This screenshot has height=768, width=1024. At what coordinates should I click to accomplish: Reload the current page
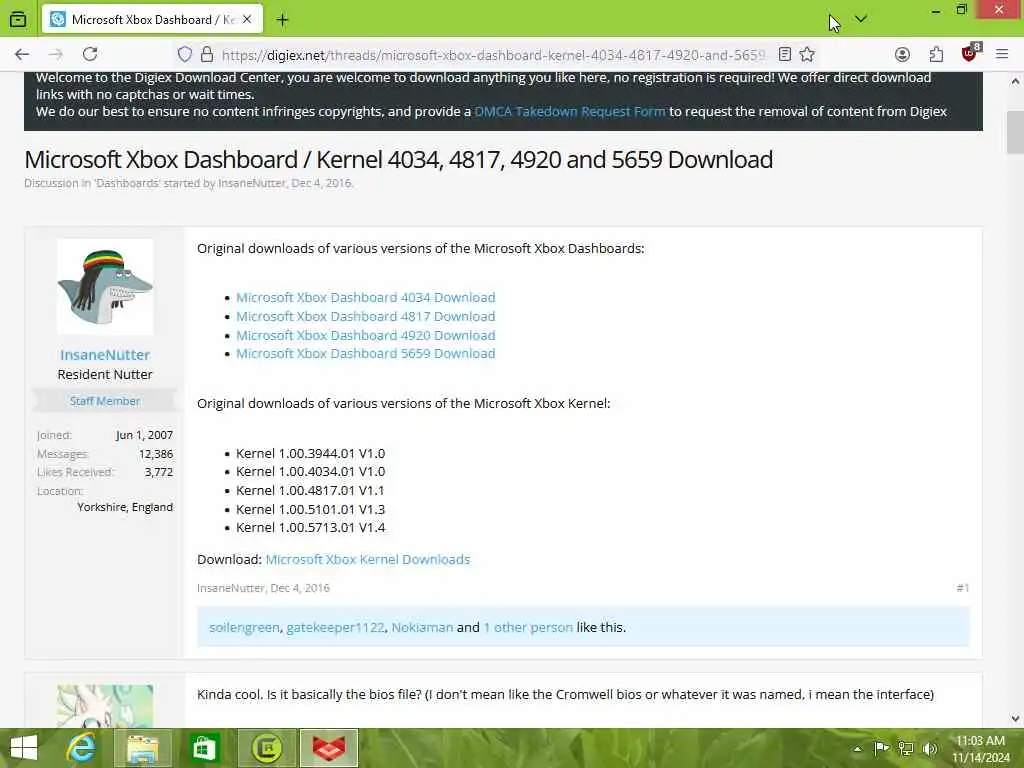point(90,54)
